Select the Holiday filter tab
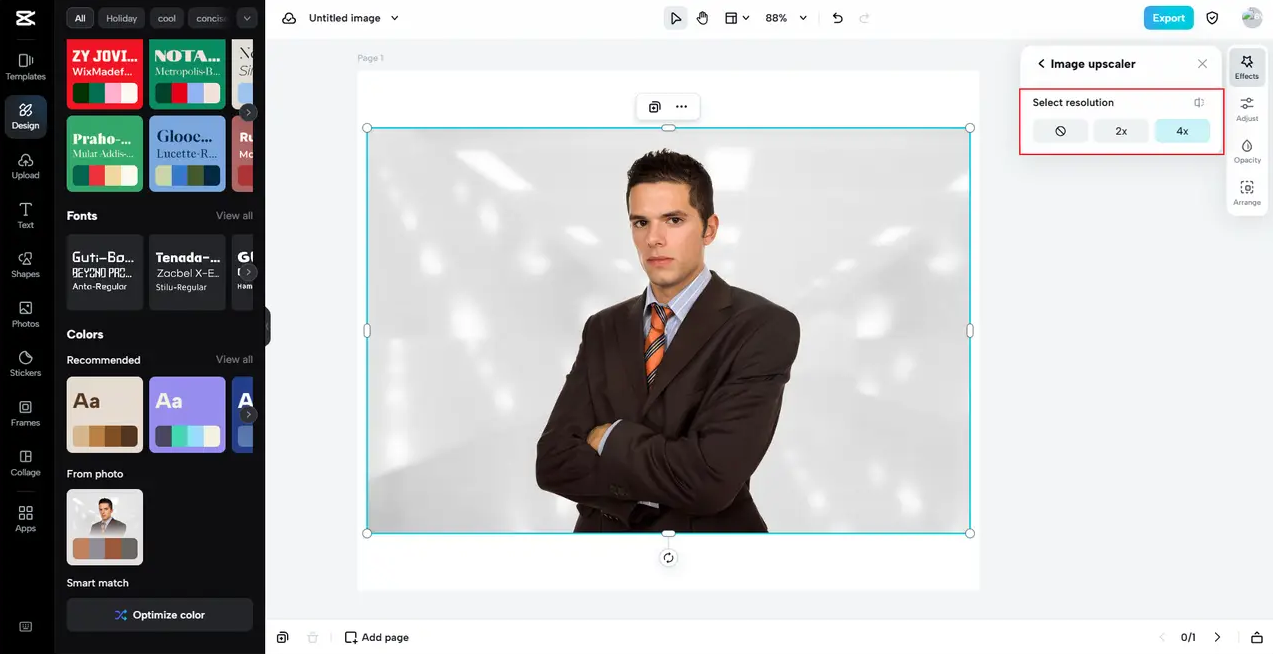This screenshot has width=1273, height=654. coord(122,18)
